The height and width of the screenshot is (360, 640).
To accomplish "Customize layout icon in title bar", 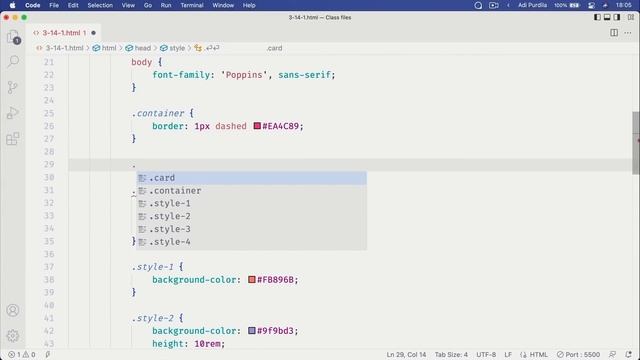I will click(x=631, y=17).
